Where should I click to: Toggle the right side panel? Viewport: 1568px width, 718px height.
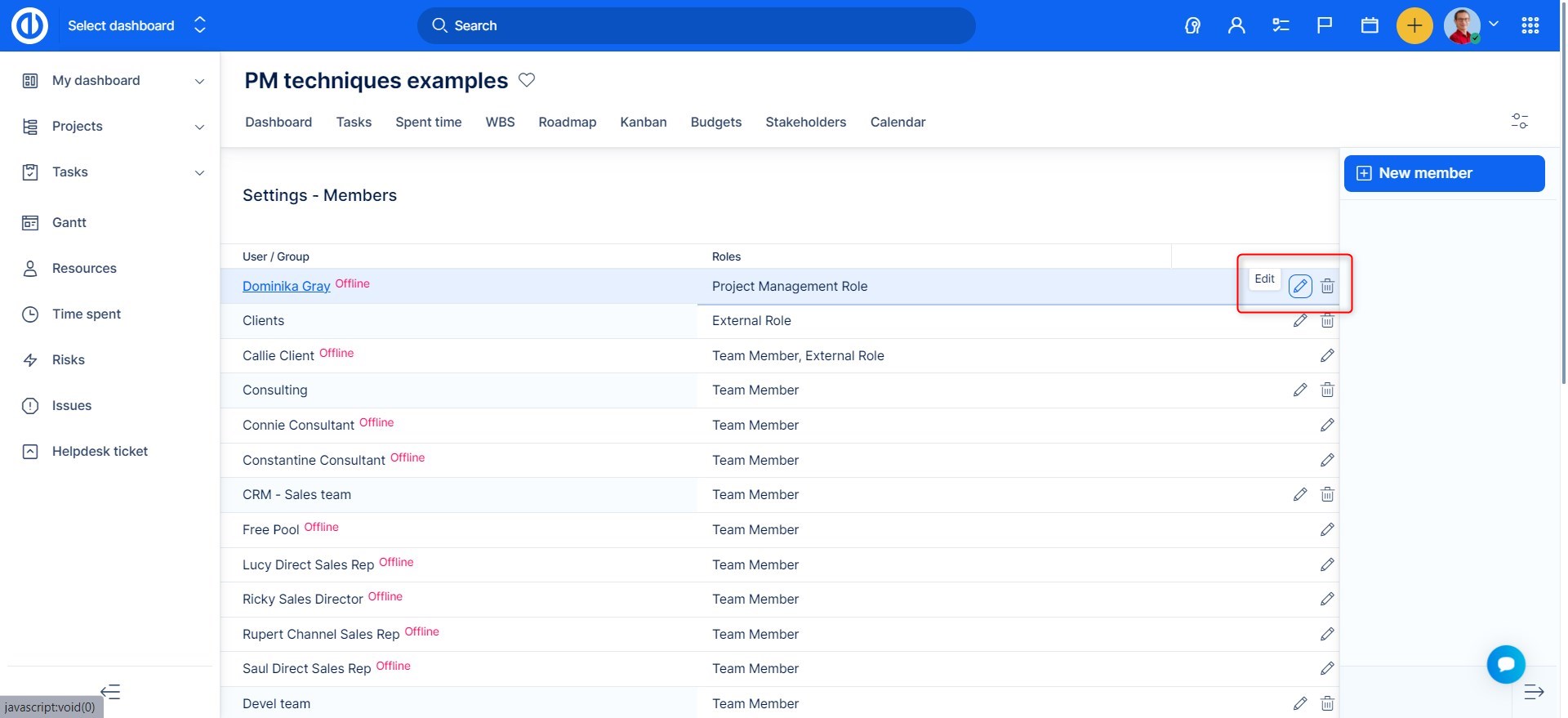click(1534, 692)
